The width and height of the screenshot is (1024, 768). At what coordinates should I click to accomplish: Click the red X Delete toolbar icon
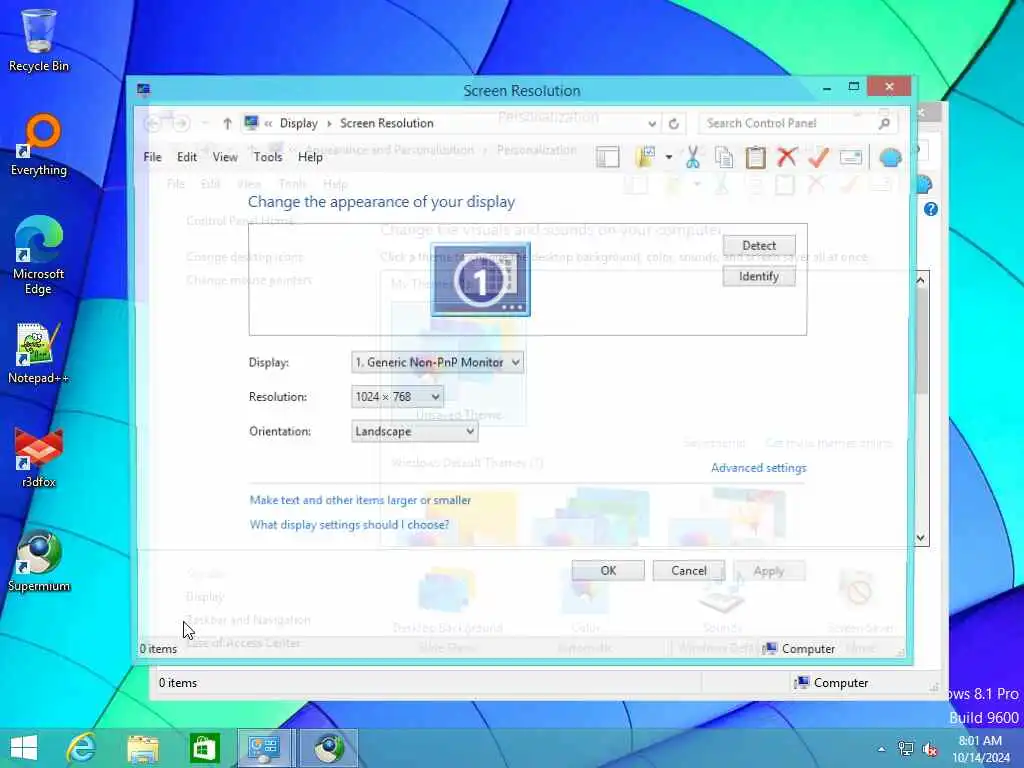coord(787,157)
